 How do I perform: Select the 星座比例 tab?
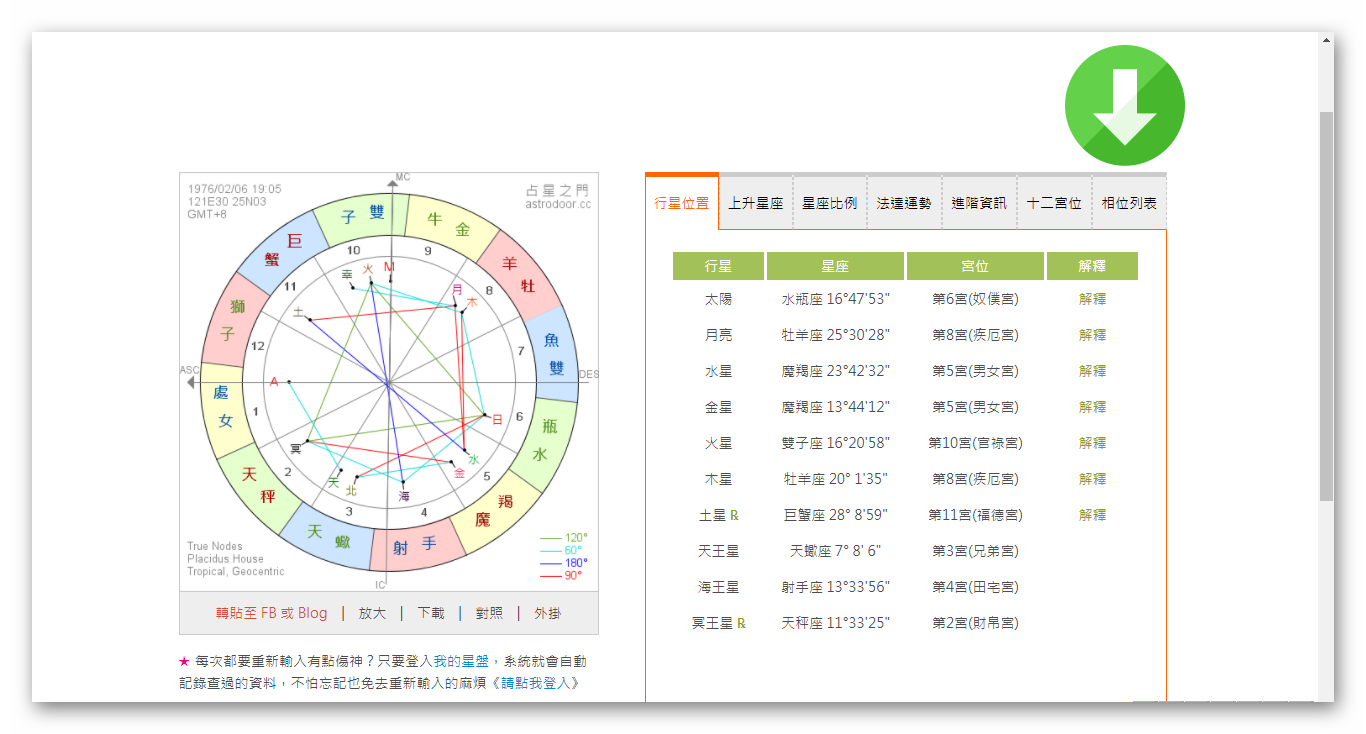[830, 203]
